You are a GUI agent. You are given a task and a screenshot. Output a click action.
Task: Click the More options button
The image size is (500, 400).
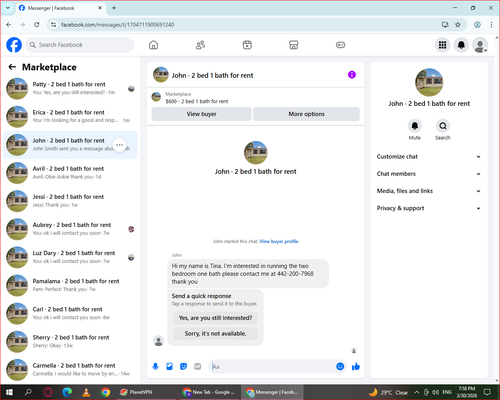click(x=306, y=114)
